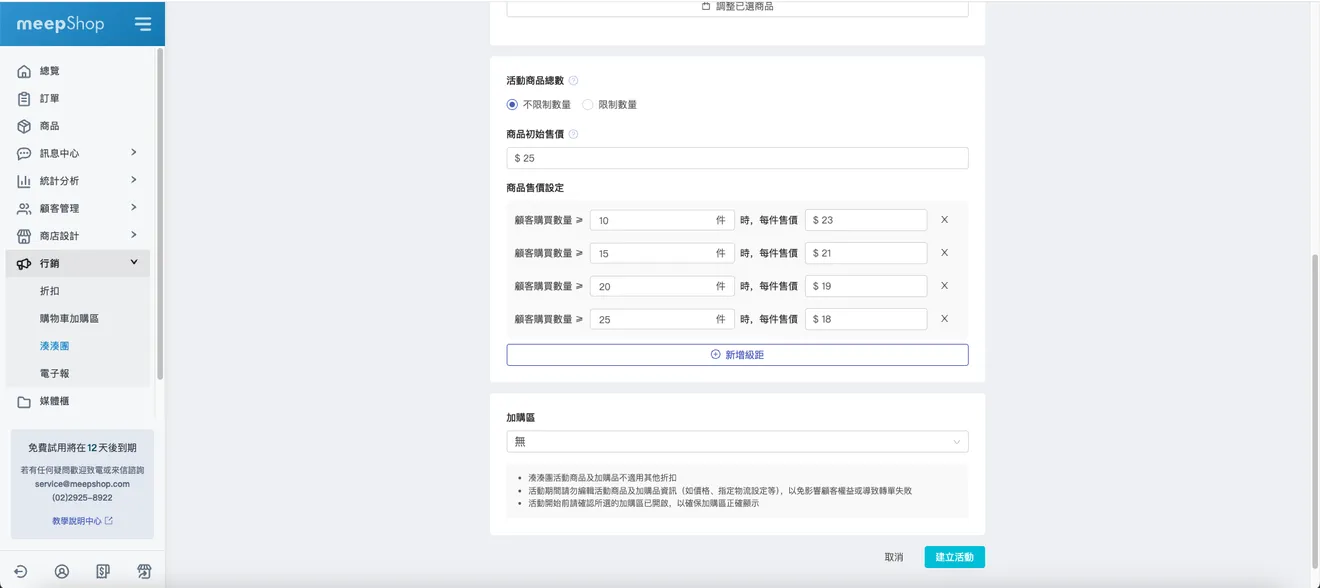Image resolution: width=1320 pixels, height=588 pixels.
Task: Expand the 商店設計 submenu
Action: coord(134,235)
